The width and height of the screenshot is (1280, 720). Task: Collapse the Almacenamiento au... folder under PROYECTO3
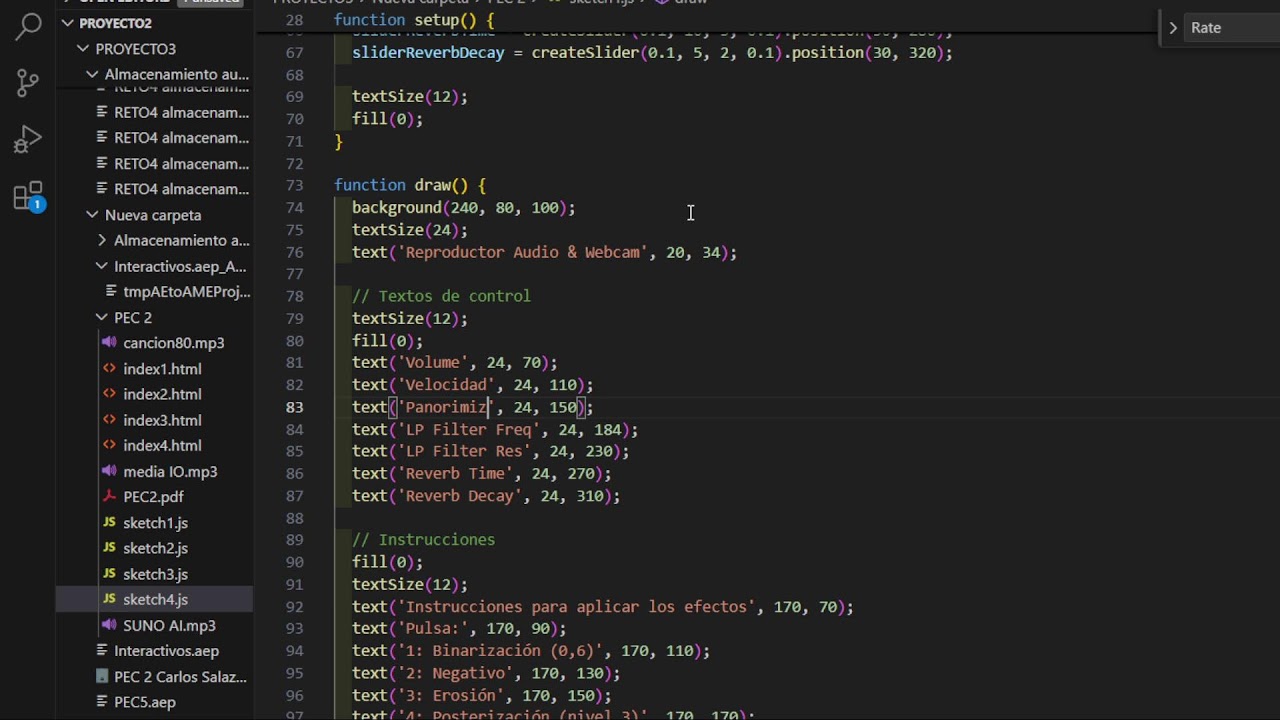(x=92, y=74)
